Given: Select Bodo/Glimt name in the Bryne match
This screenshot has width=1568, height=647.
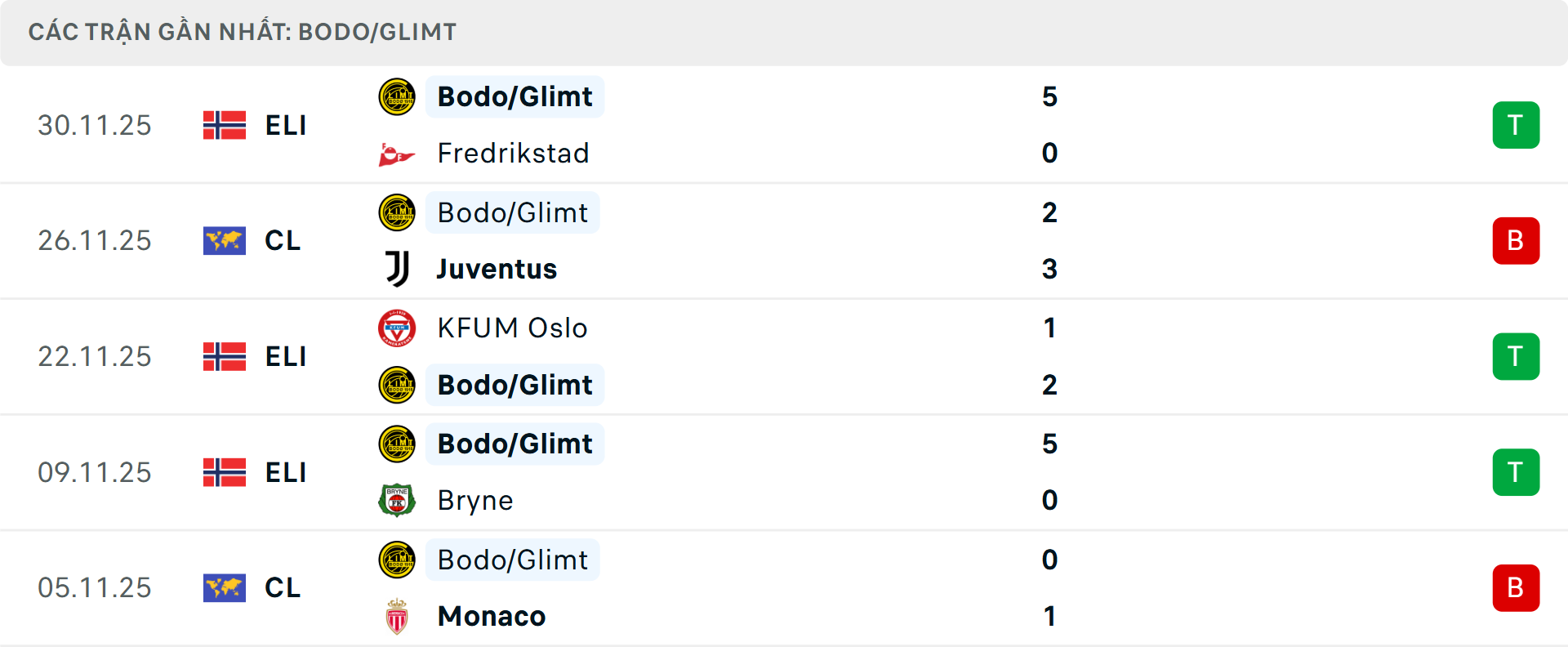Looking at the screenshot, I should pyautogui.click(x=514, y=444).
